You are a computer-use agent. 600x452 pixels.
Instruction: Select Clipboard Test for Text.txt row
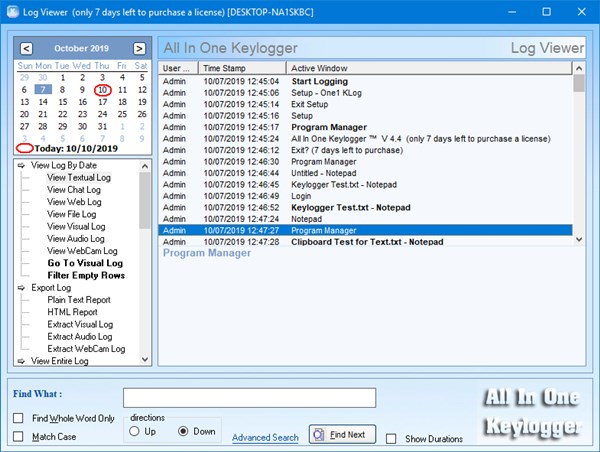tap(365, 242)
